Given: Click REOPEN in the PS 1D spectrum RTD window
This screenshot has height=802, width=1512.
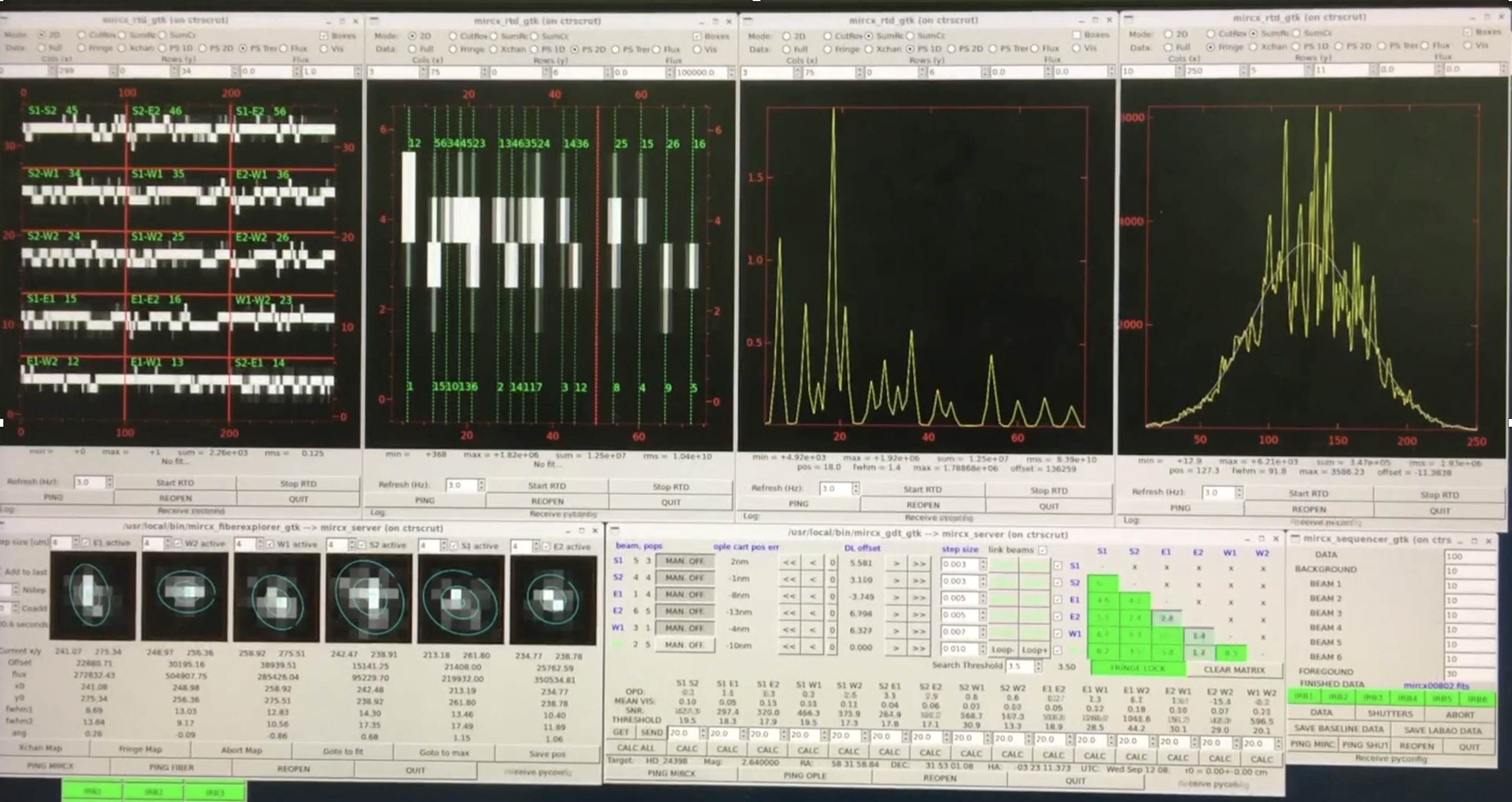Looking at the screenshot, I should (922, 505).
